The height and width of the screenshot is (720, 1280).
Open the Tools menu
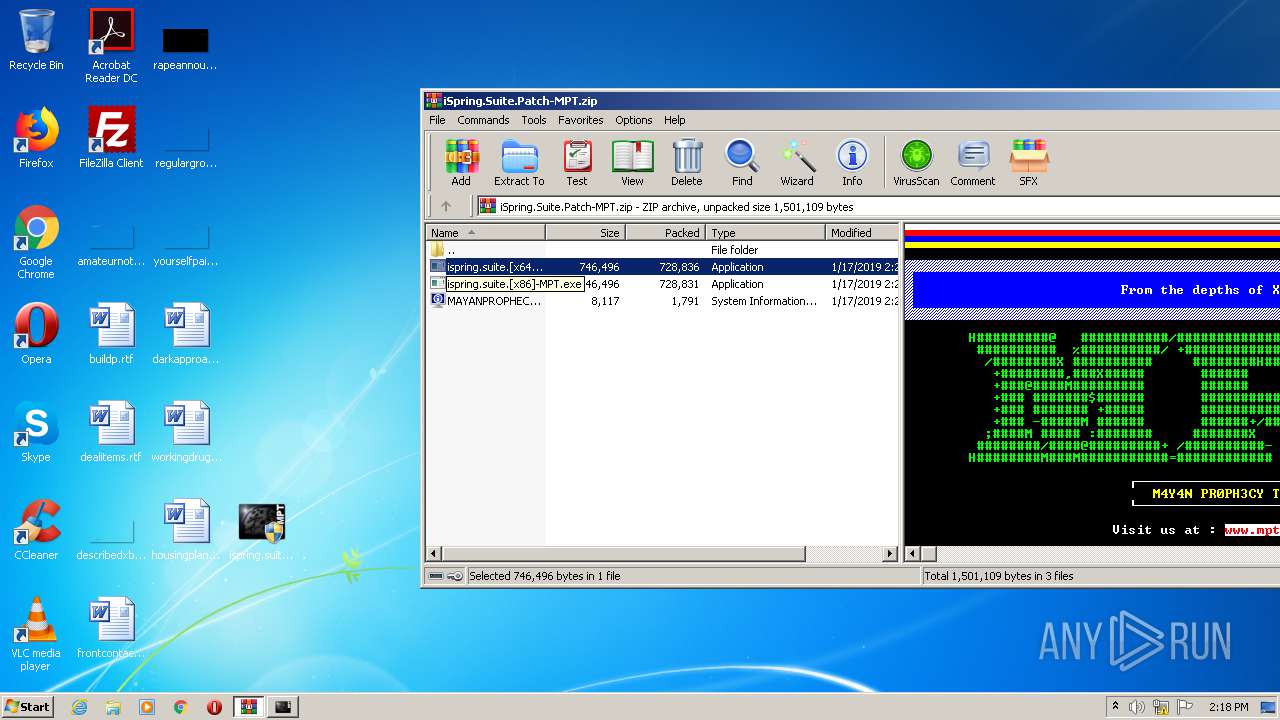coord(534,120)
